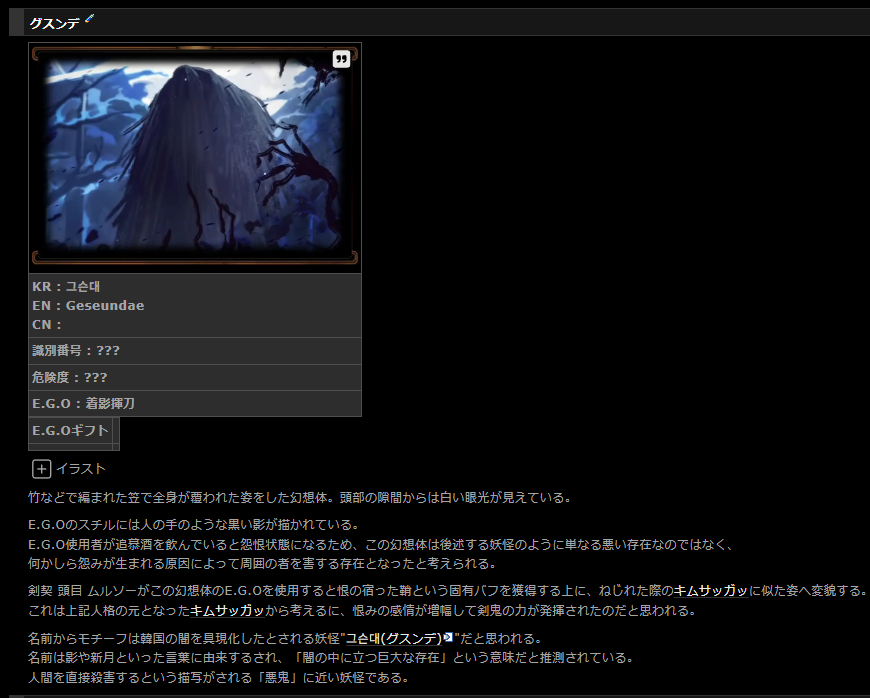Expand the イラスト section plus icon
870x698 pixels.
click(x=42, y=469)
